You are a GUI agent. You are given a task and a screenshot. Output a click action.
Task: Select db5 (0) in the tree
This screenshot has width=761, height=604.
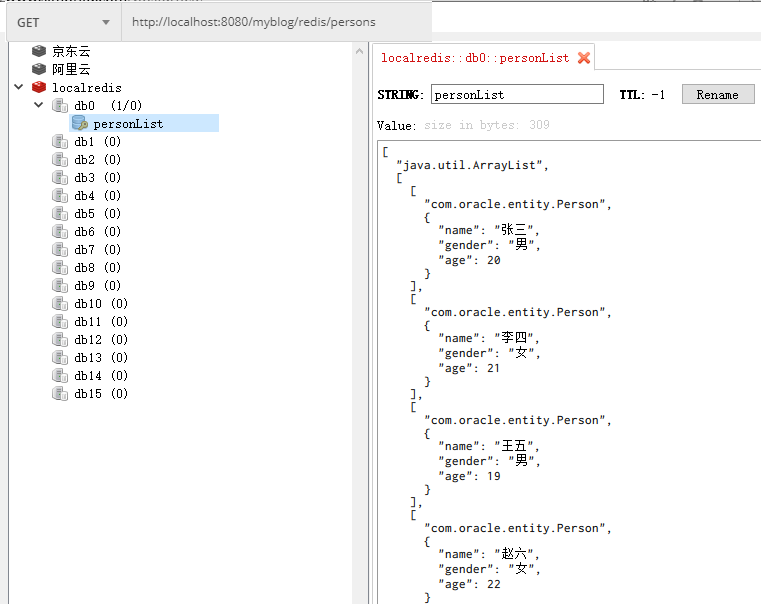(97, 214)
